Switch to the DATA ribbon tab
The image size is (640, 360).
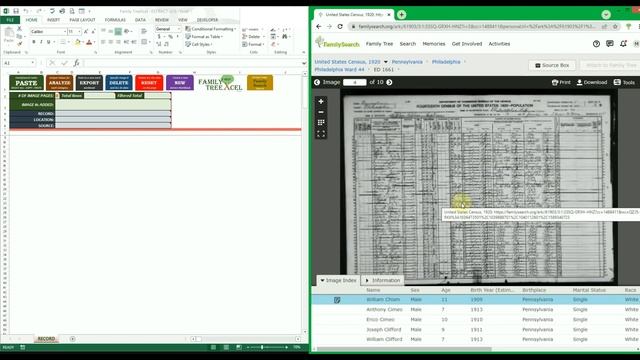click(x=140, y=20)
